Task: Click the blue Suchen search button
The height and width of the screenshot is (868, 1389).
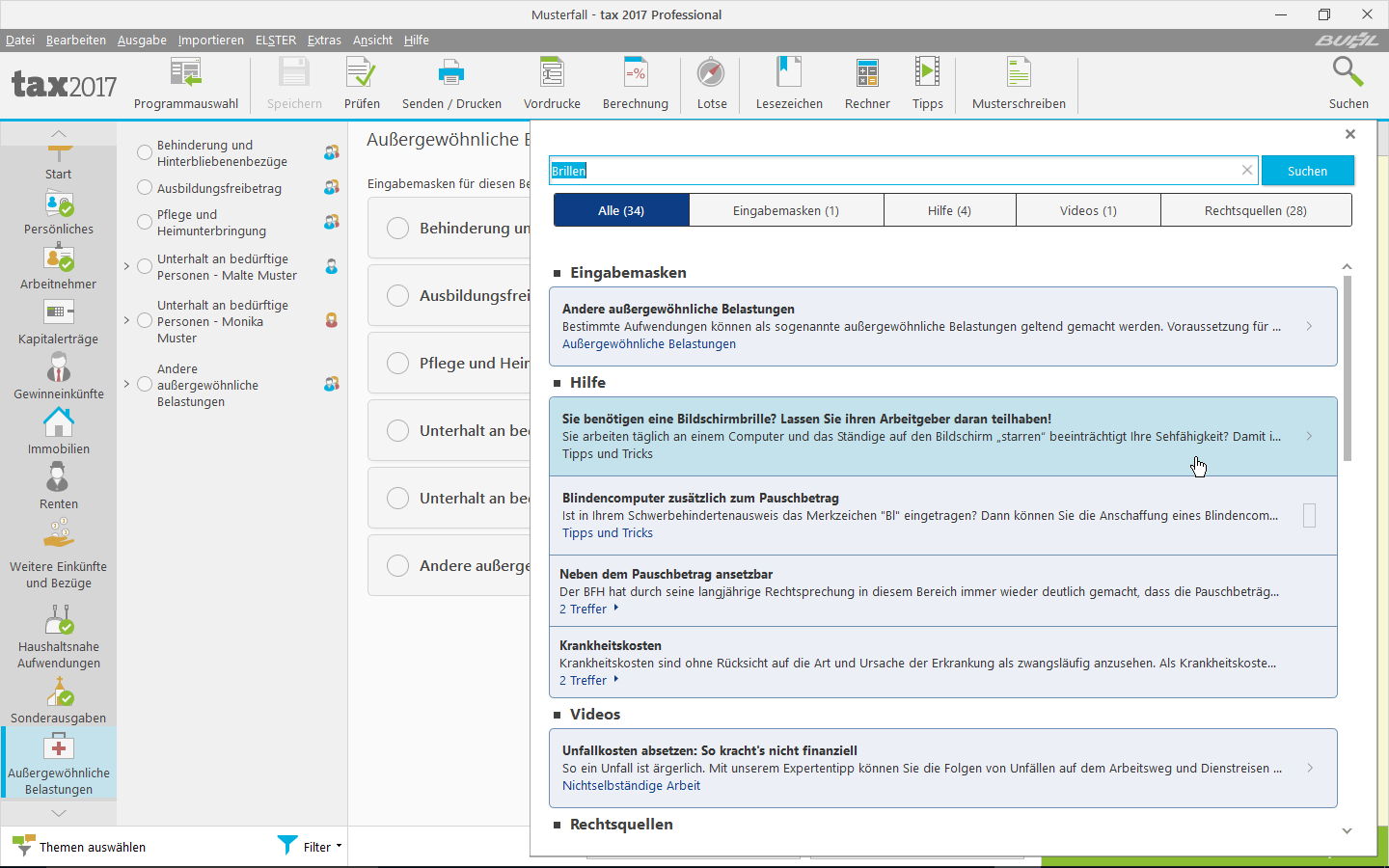Action: (x=1307, y=171)
